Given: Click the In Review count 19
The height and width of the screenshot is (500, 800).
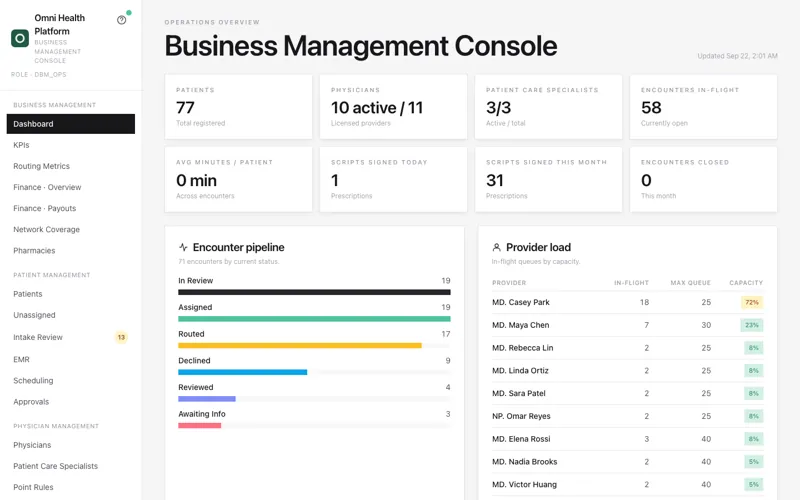Looking at the screenshot, I should point(446,281).
